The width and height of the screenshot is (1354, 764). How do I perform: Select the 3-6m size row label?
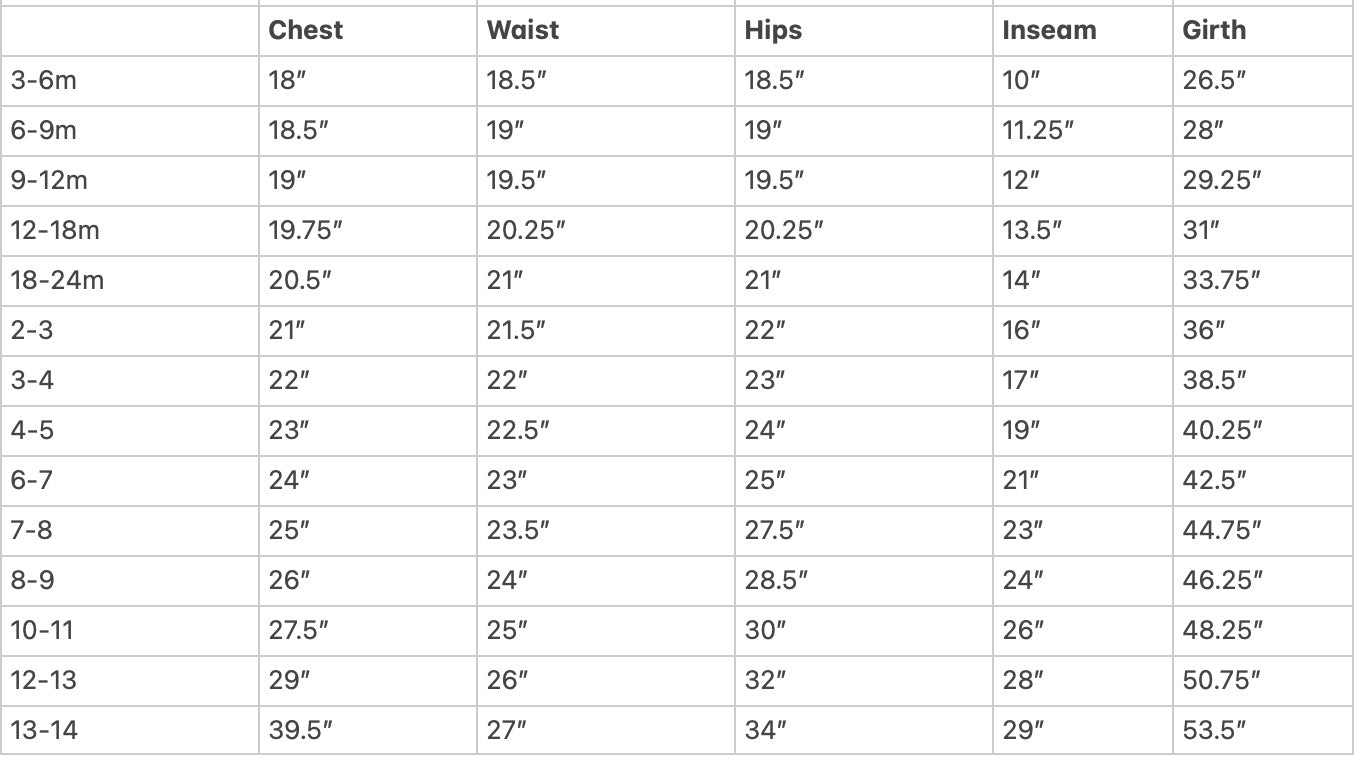click(x=44, y=80)
